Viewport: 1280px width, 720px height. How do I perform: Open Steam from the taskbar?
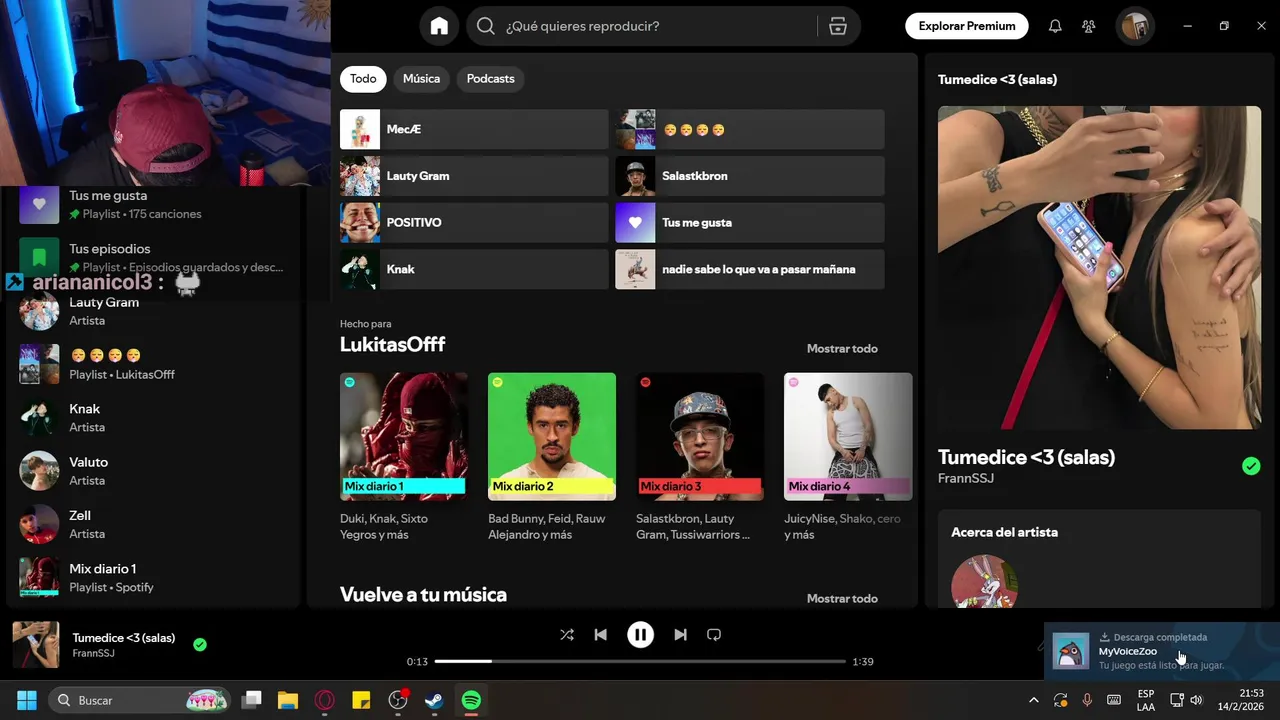(x=434, y=700)
